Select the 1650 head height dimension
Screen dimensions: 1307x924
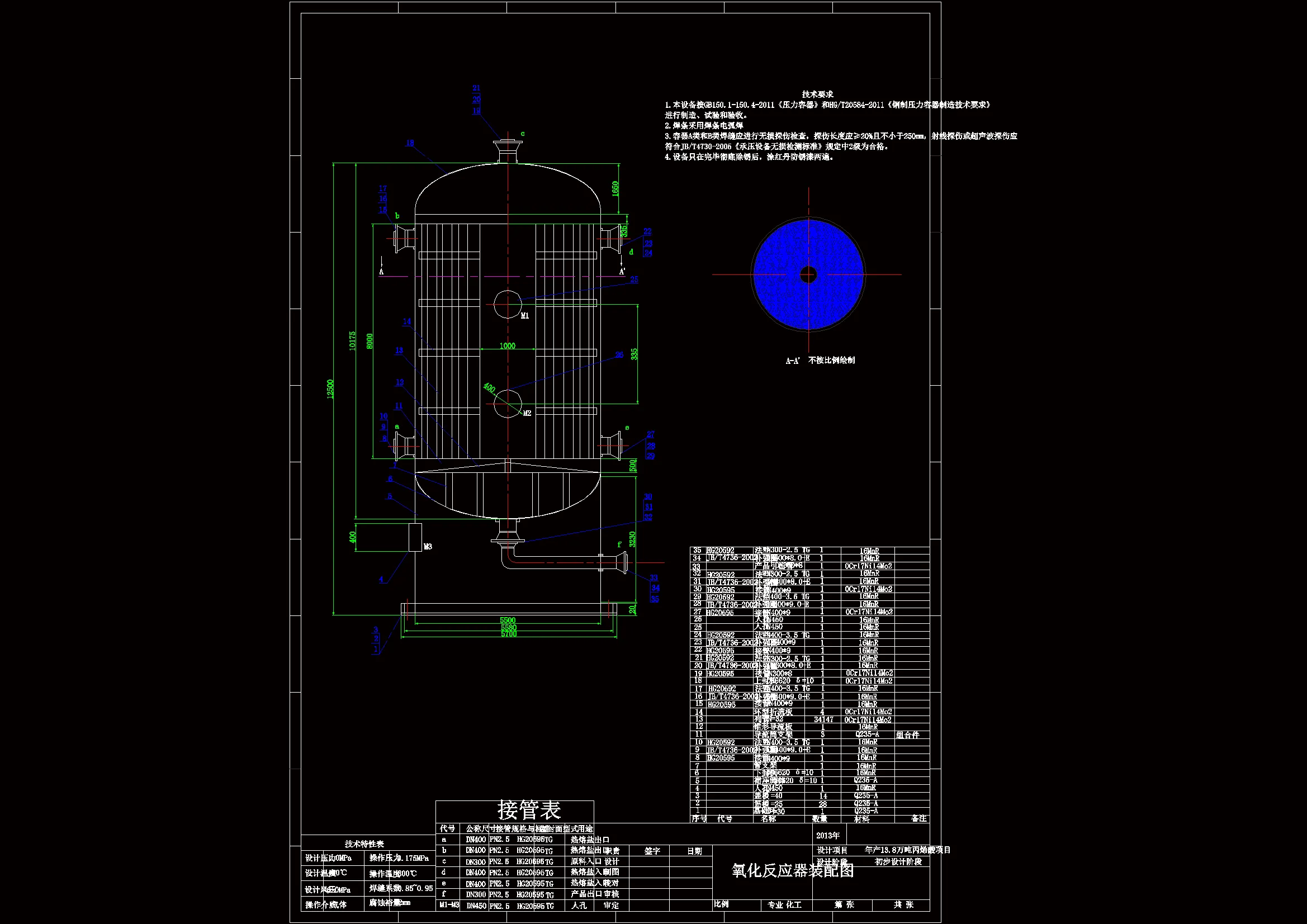(615, 188)
